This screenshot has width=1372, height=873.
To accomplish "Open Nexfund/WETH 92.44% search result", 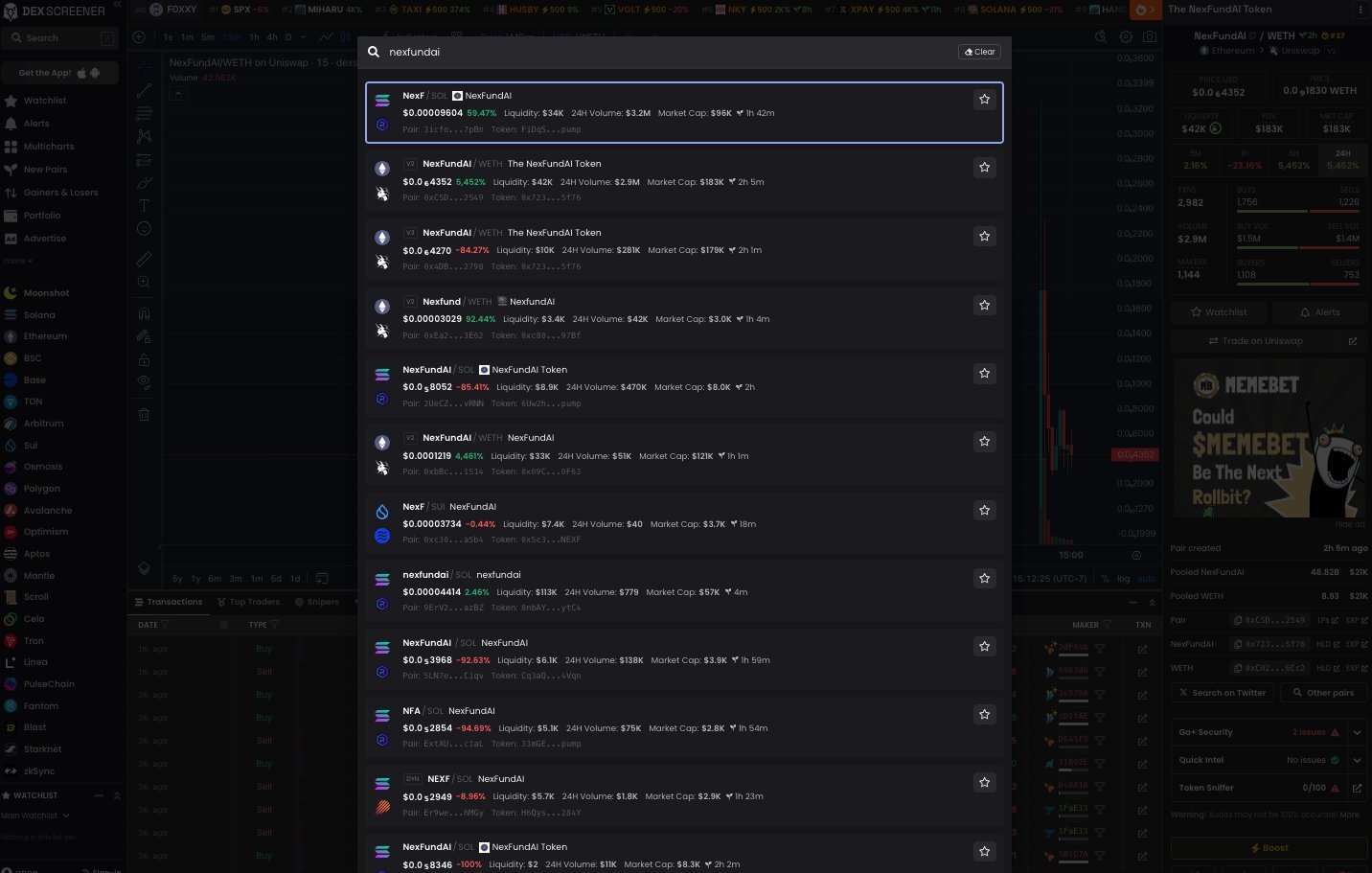I will 684,318.
